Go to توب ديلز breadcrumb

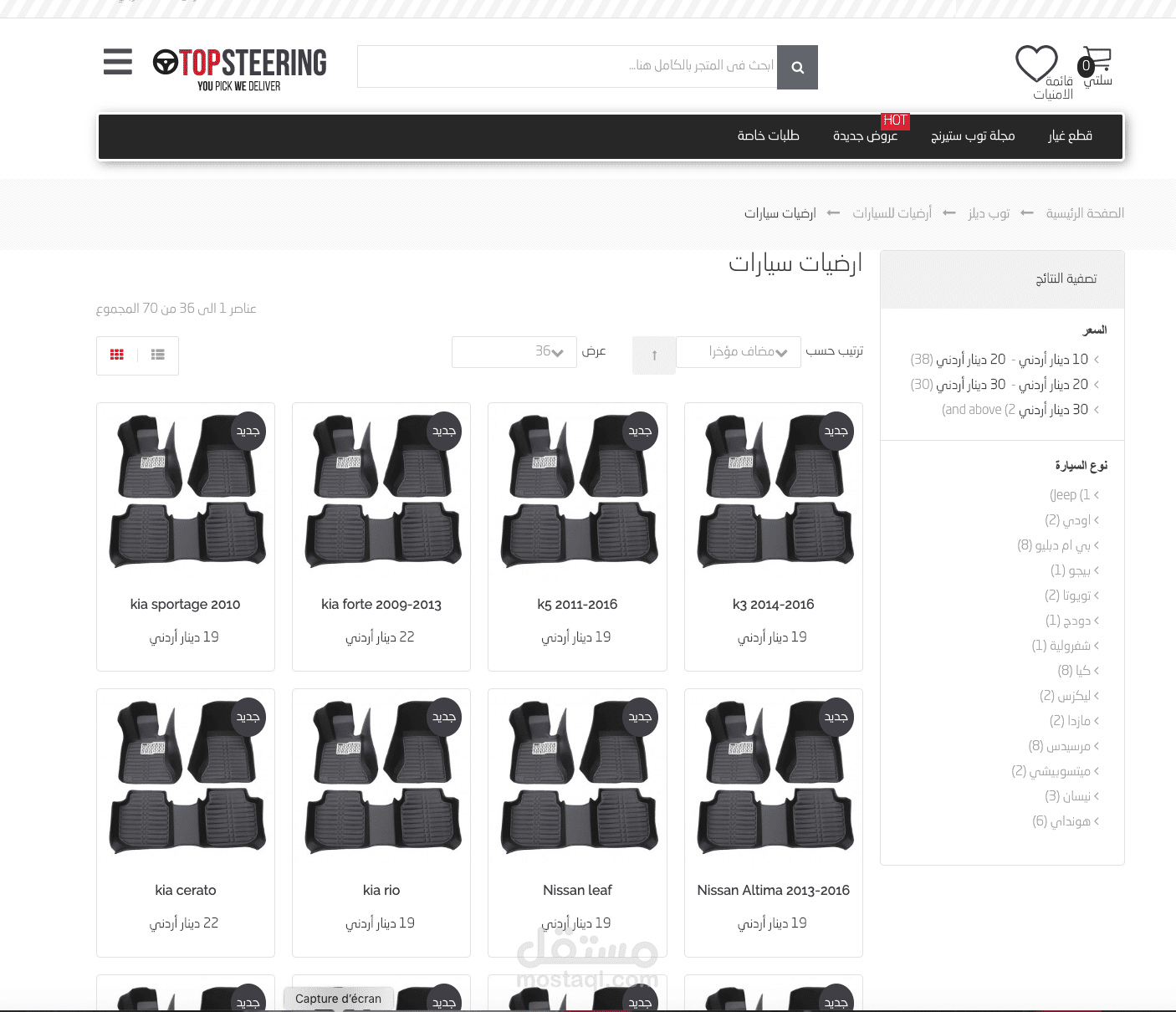point(989,213)
